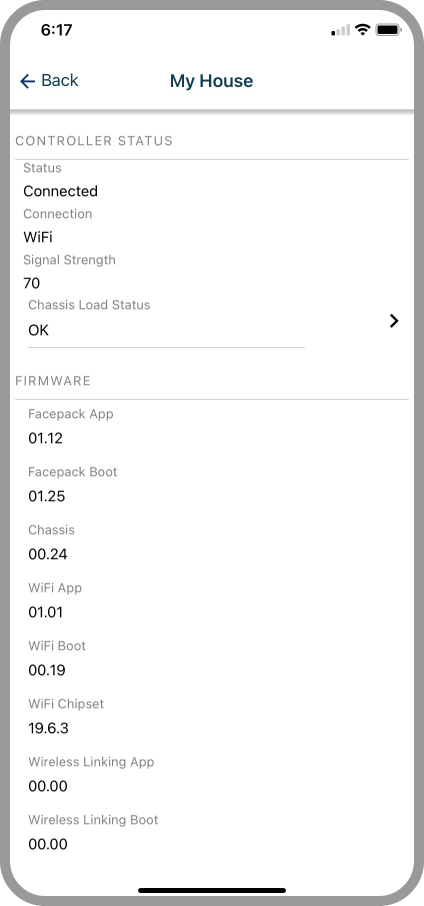Click the battery icon in status bar
Viewport: 424px width, 906px height.
click(x=388, y=29)
